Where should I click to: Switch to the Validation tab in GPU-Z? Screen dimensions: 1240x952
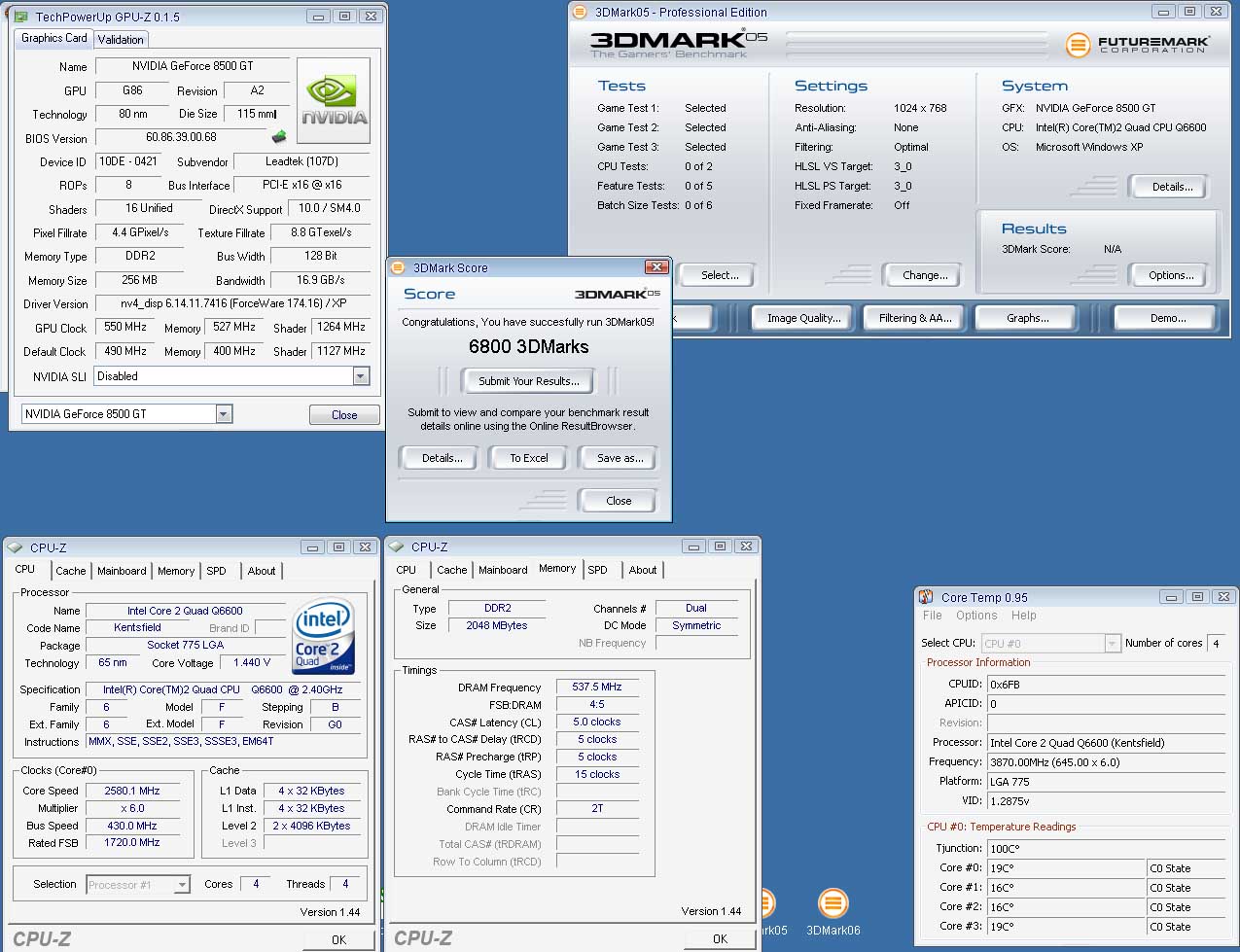point(121,39)
